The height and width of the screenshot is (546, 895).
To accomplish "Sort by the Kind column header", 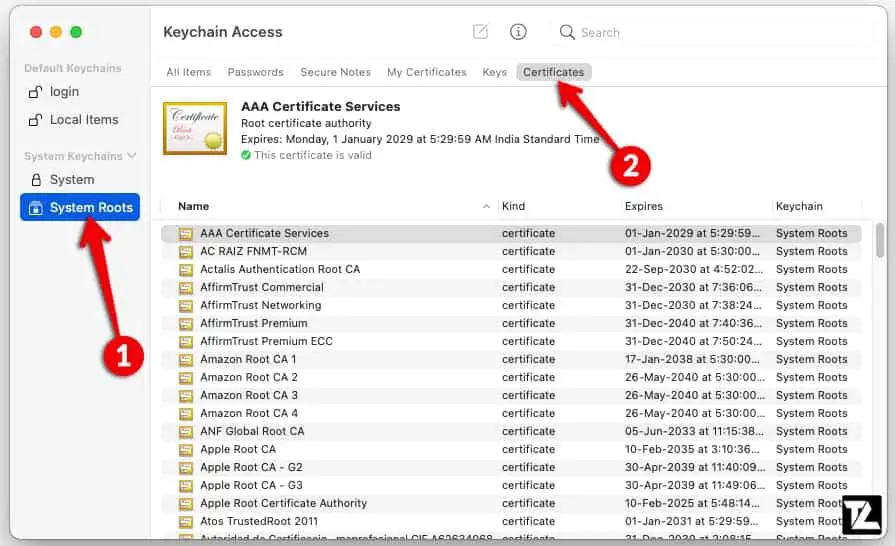I will (x=513, y=207).
